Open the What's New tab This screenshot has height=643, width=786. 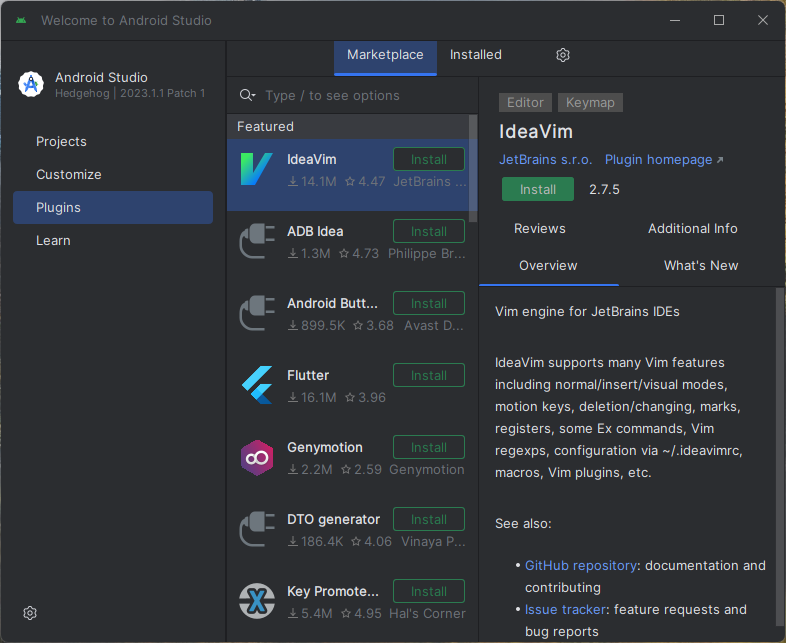tap(701, 265)
